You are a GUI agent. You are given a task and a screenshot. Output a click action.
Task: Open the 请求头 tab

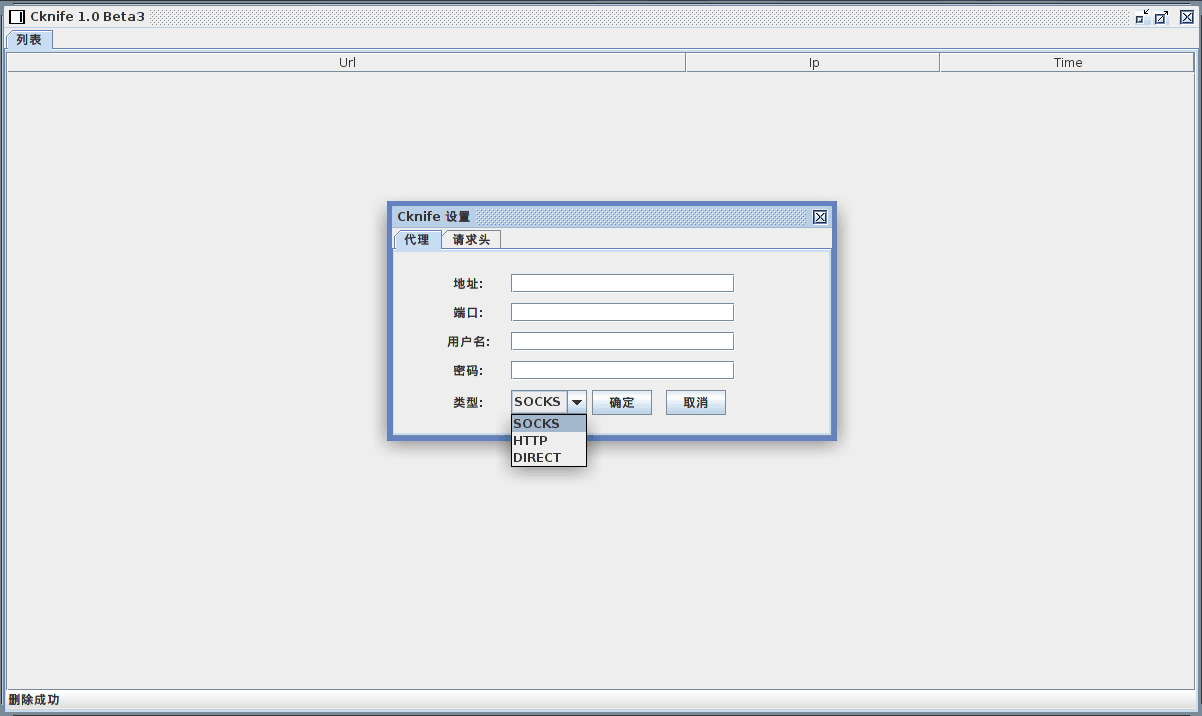471,240
